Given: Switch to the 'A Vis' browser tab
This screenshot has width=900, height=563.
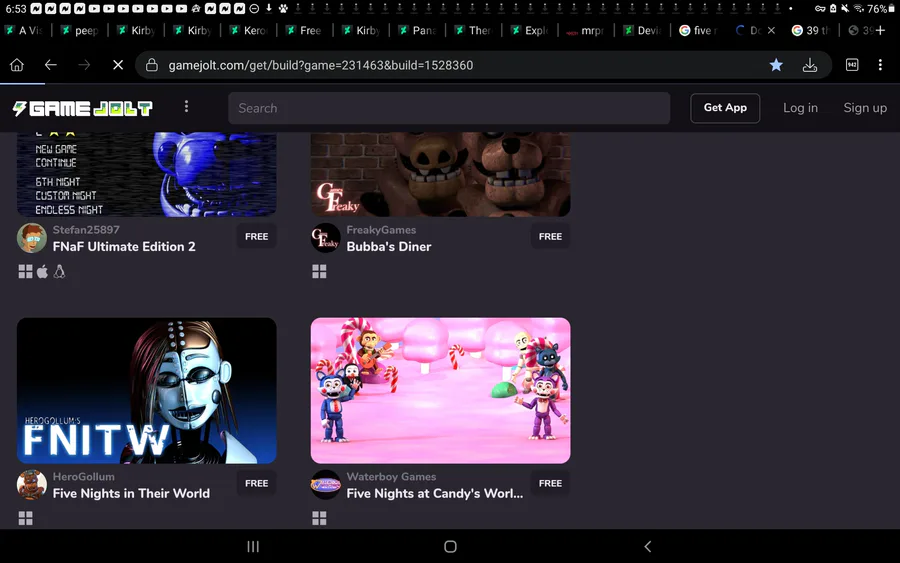Looking at the screenshot, I should pyautogui.click(x=24, y=30).
